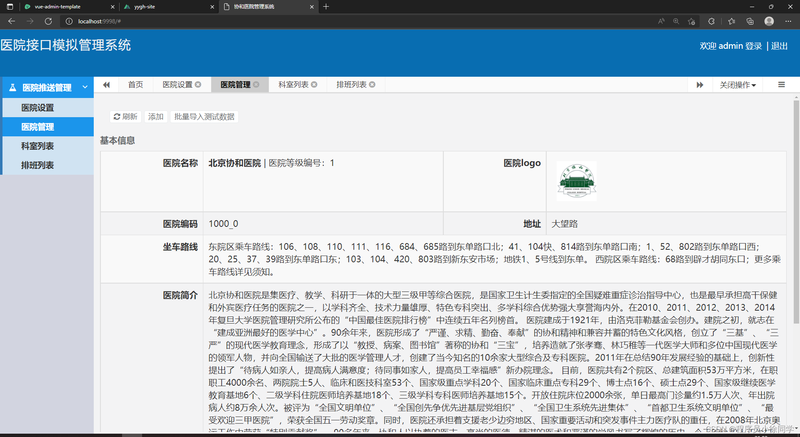Open 排班列表 in the sidebar
Viewport: 800px width, 437px height.
point(48,165)
